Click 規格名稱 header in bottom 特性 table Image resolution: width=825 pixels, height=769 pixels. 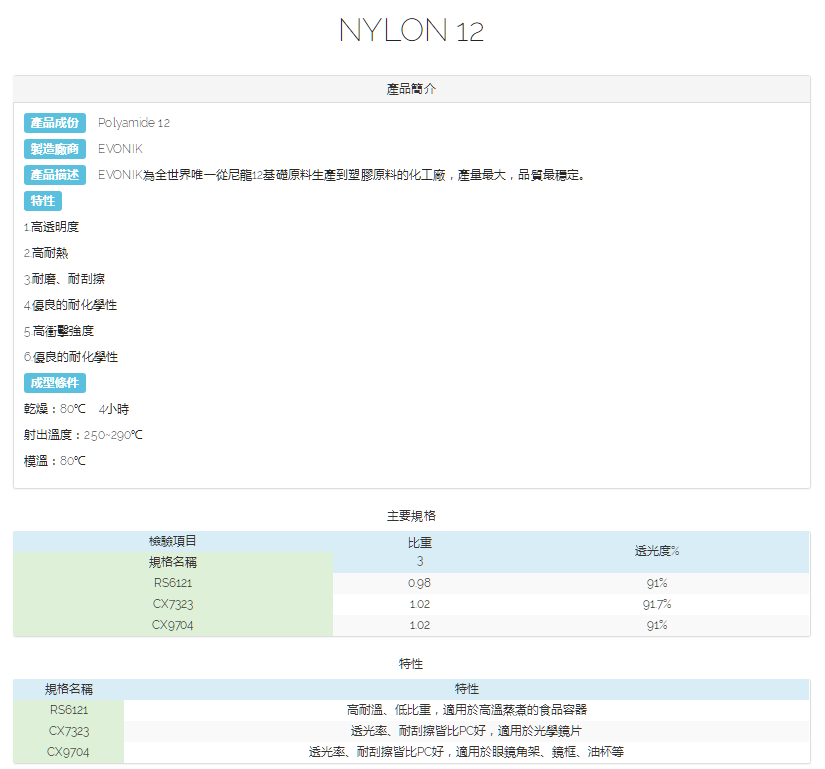click(69, 689)
